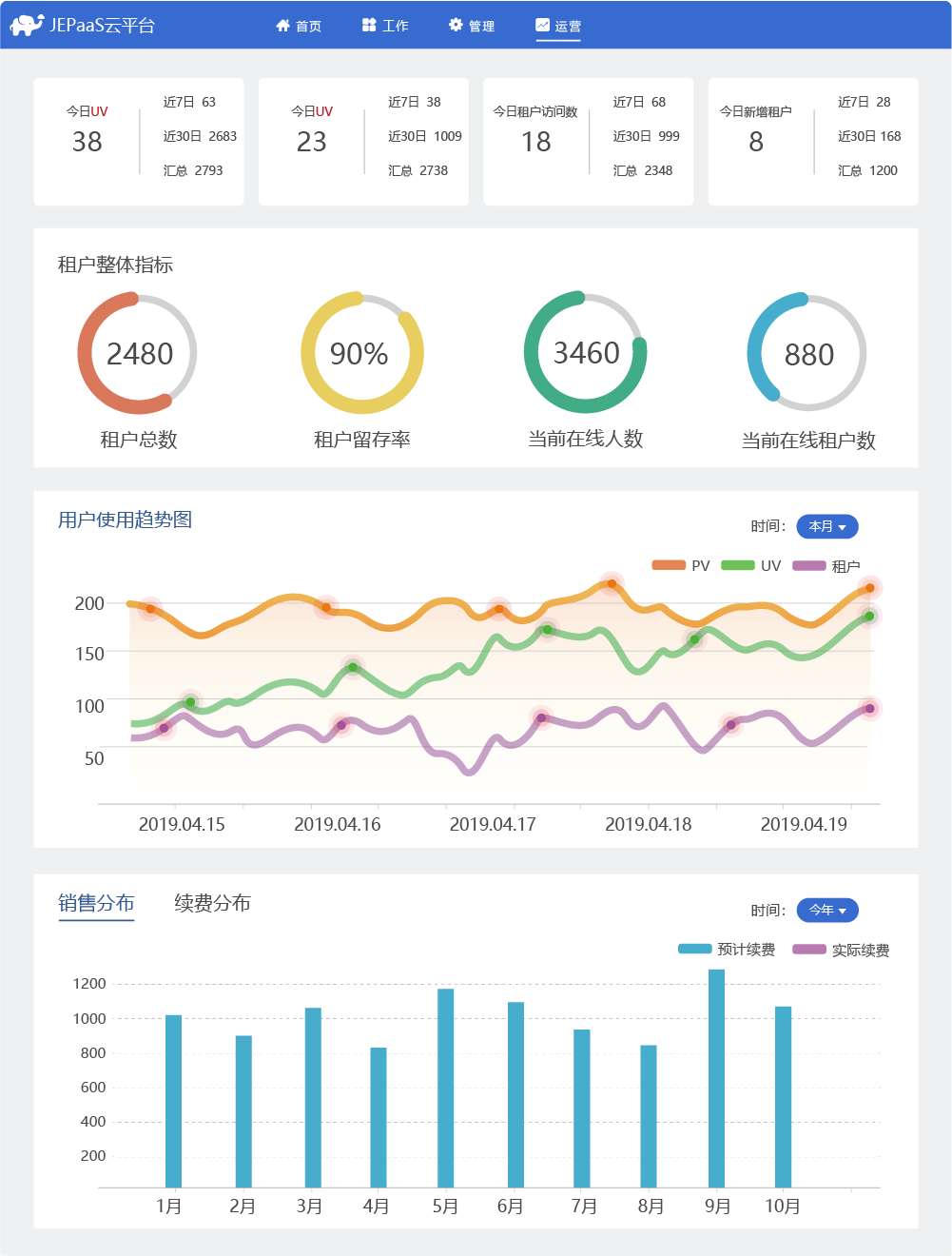The height and width of the screenshot is (1256, 952).
Task: Toggle the PV legend series
Action: pyautogui.click(x=681, y=565)
